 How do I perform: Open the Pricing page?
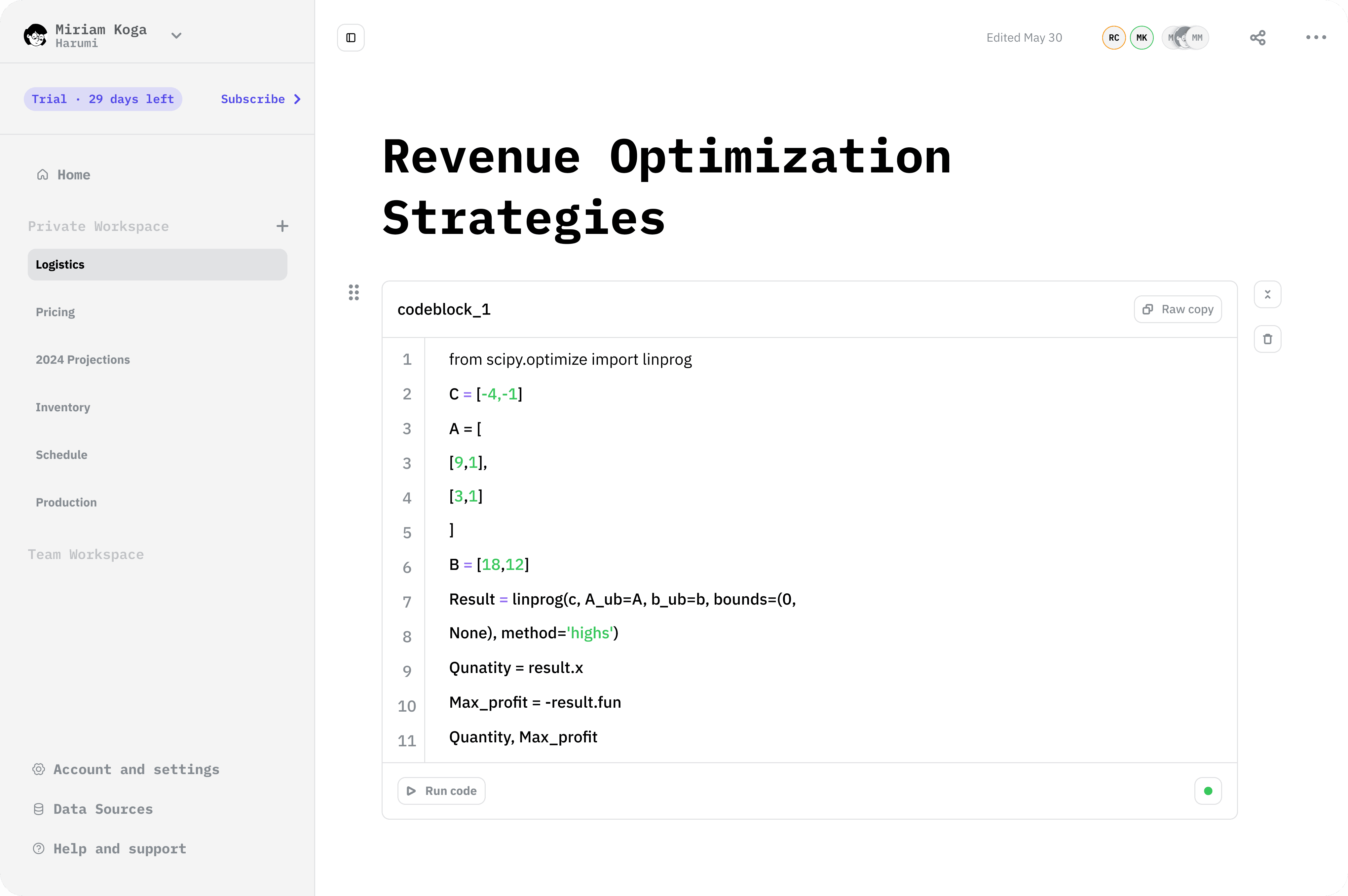click(56, 312)
